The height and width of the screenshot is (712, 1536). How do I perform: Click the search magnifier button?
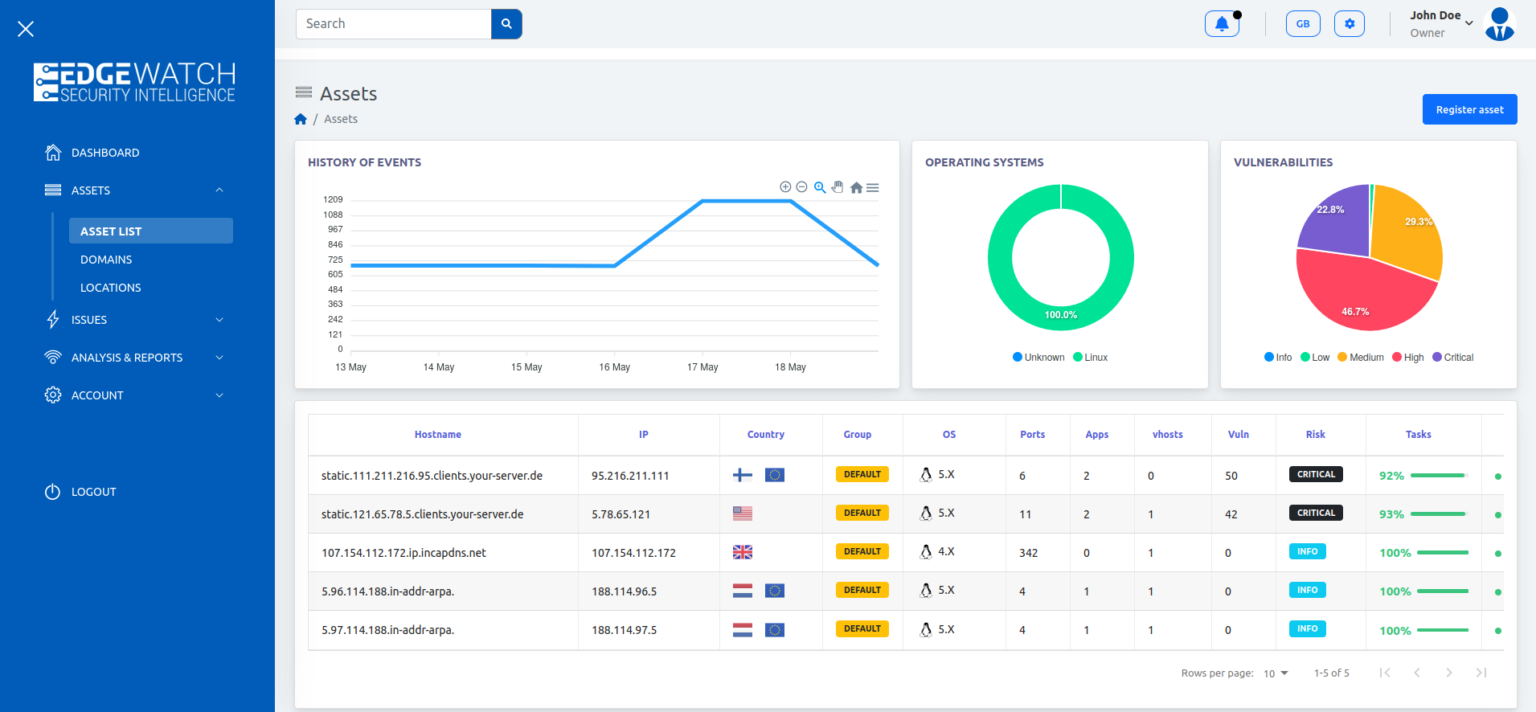(506, 23)
